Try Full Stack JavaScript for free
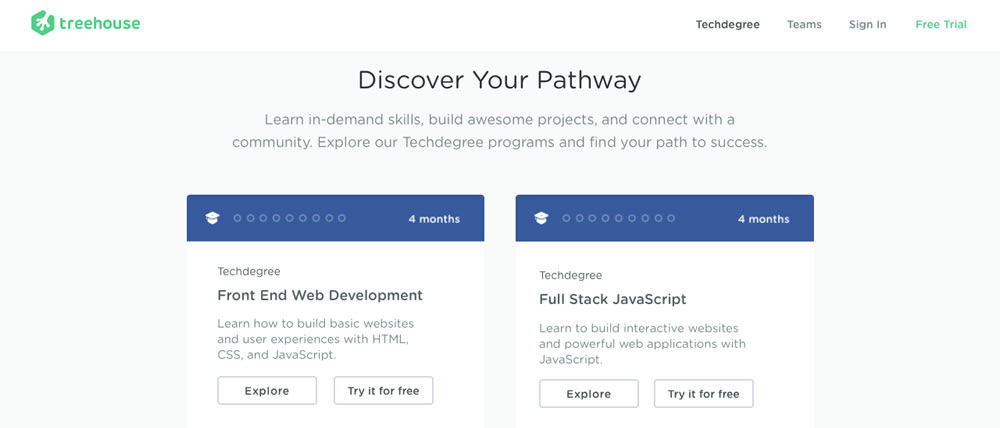 [x=703, y=394]
